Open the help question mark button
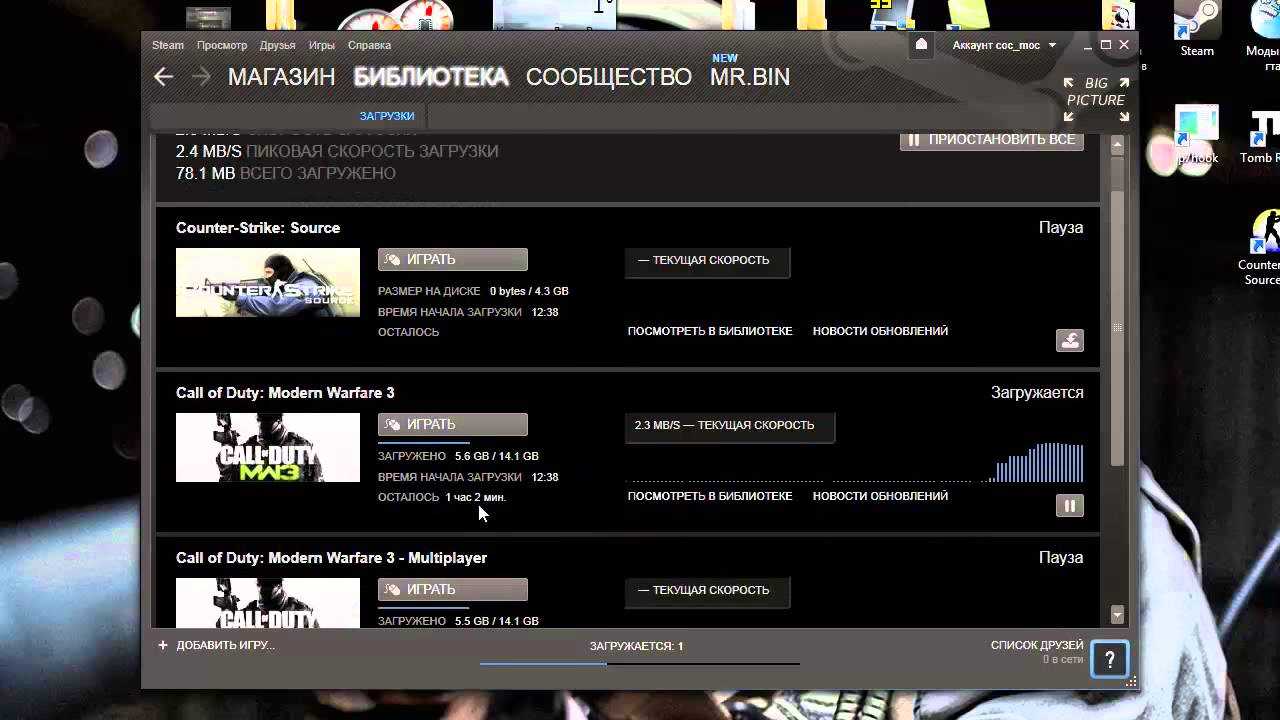The width and height of the screenshot is (1280, 720). [1110, 660]
